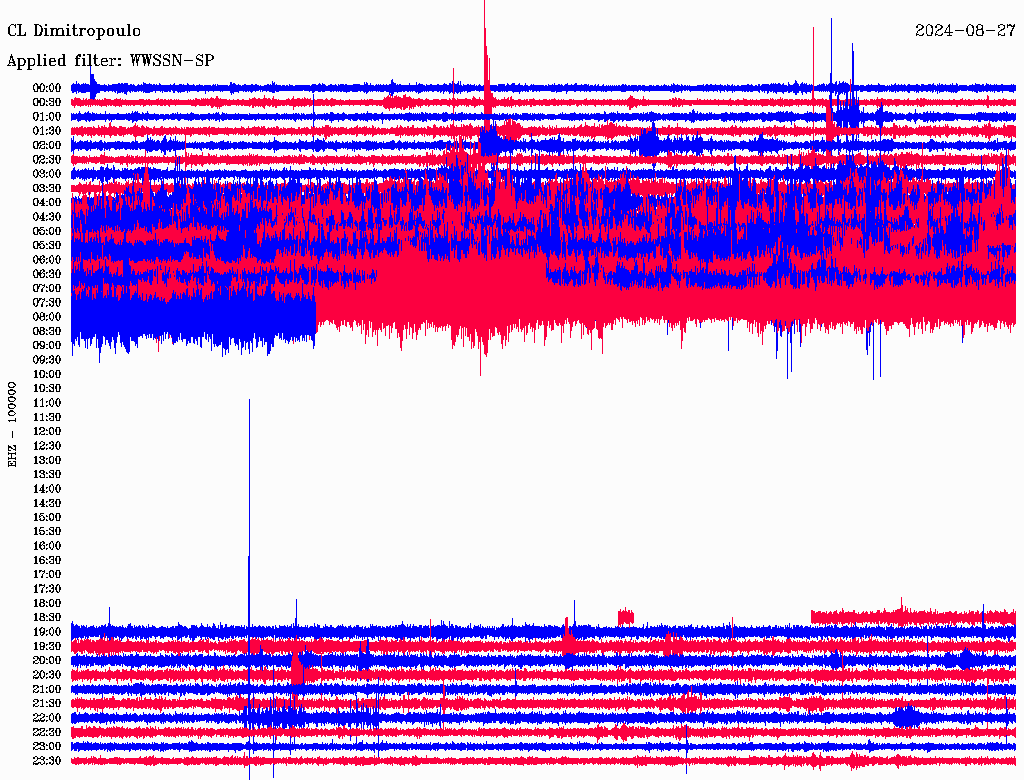Click the 03:30 time label
Screen dimensions: 1024x780
coord(47,189)
